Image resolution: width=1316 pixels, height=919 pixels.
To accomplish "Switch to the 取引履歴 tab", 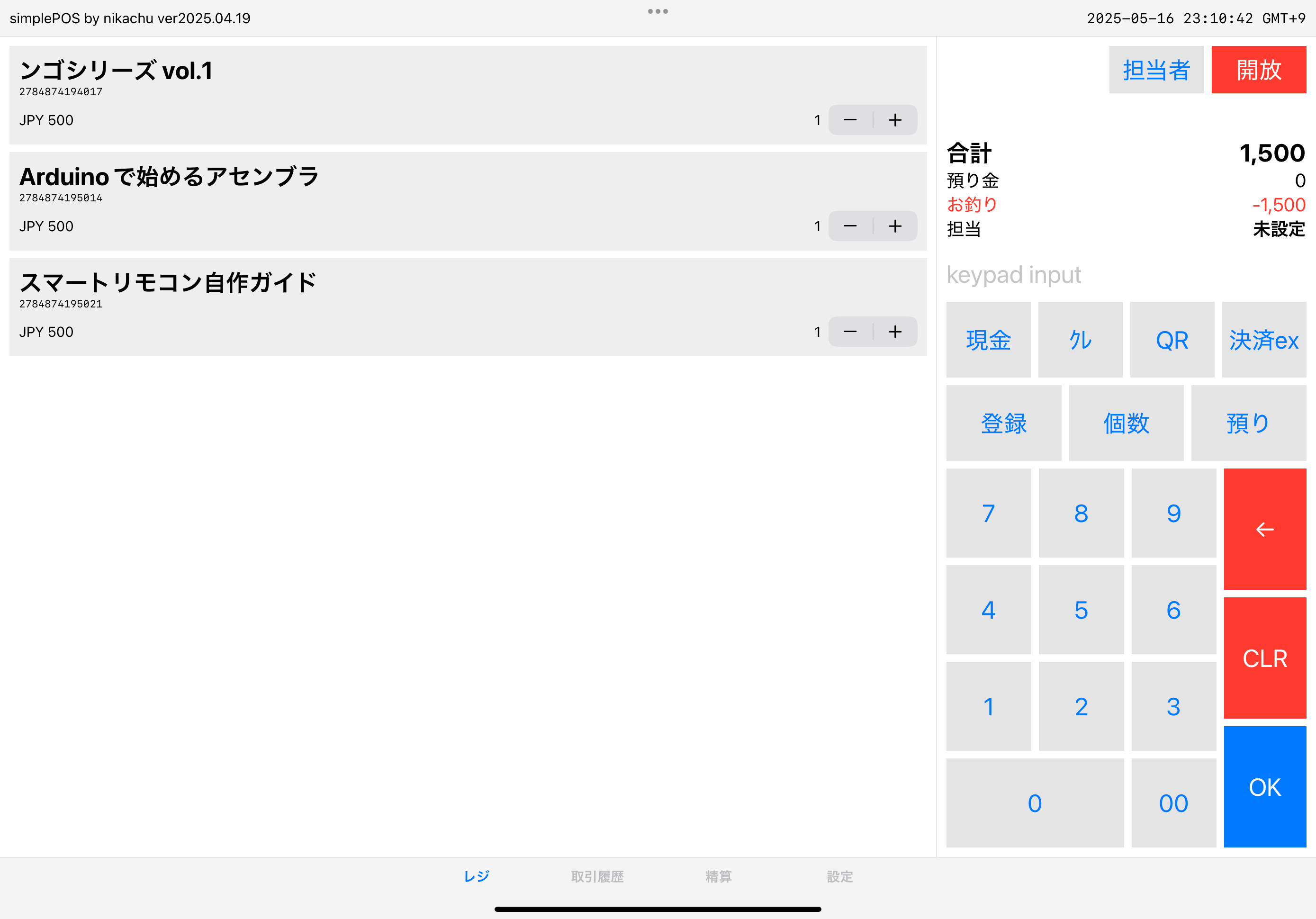I will 597,876.
